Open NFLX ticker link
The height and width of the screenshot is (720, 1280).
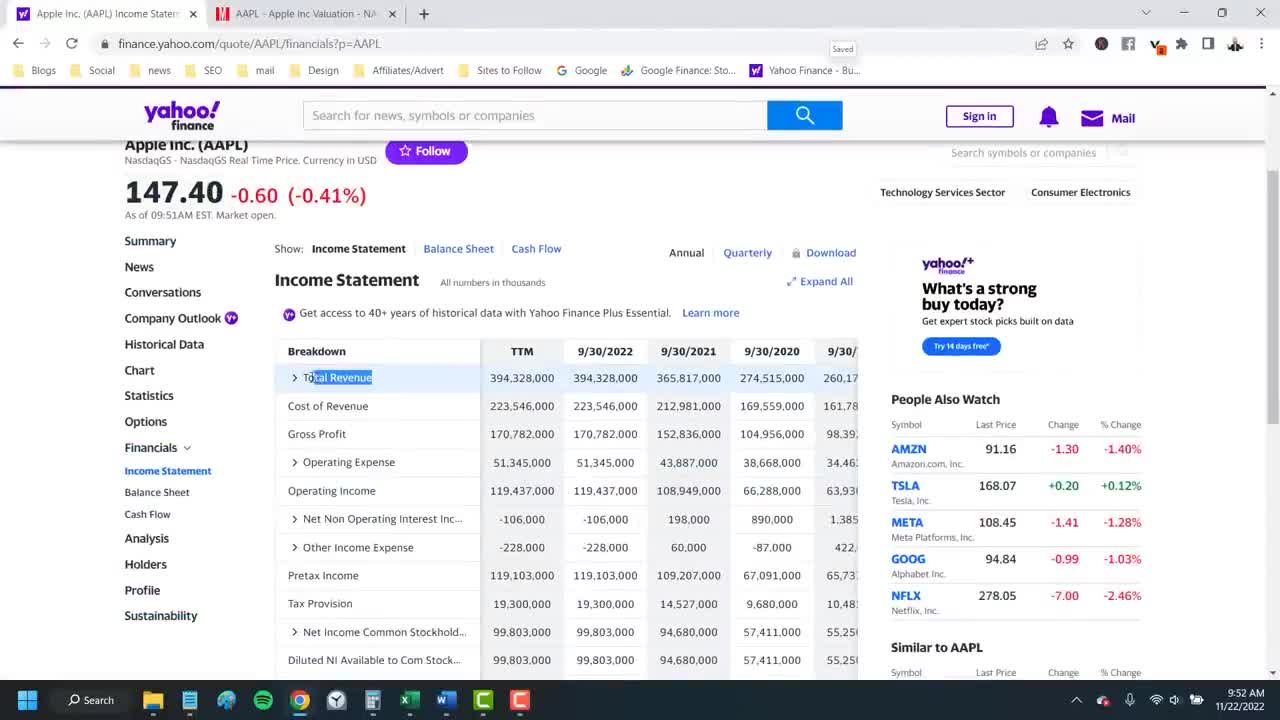point(906,596)
